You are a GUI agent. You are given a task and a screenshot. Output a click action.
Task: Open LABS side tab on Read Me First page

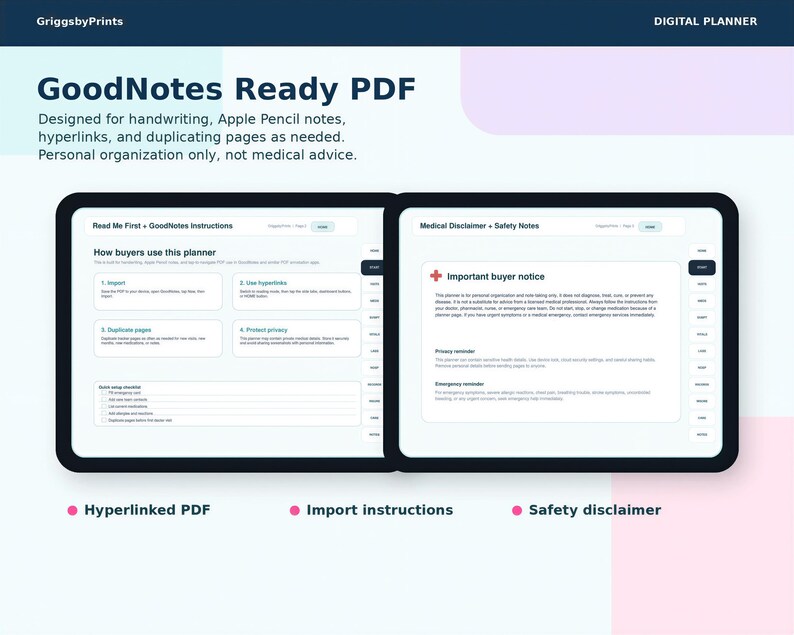(374, 351)
